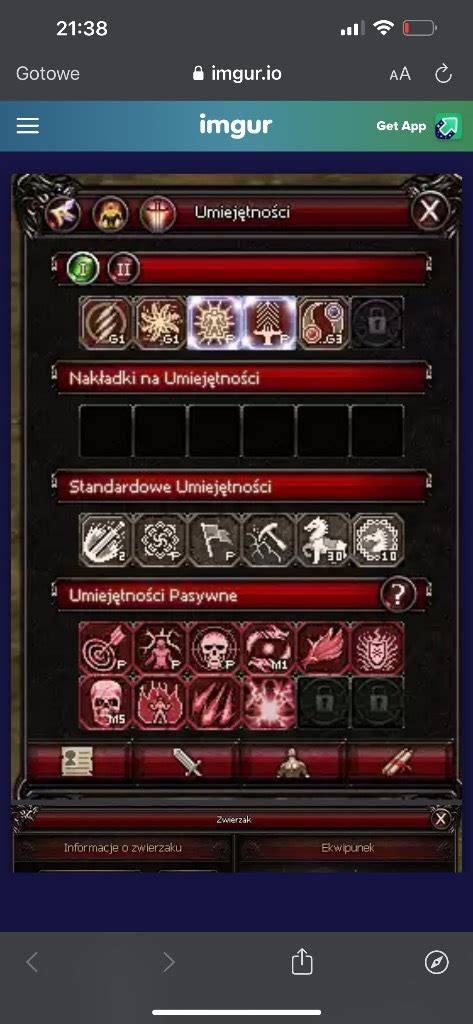Switch to skill group II

123,268
